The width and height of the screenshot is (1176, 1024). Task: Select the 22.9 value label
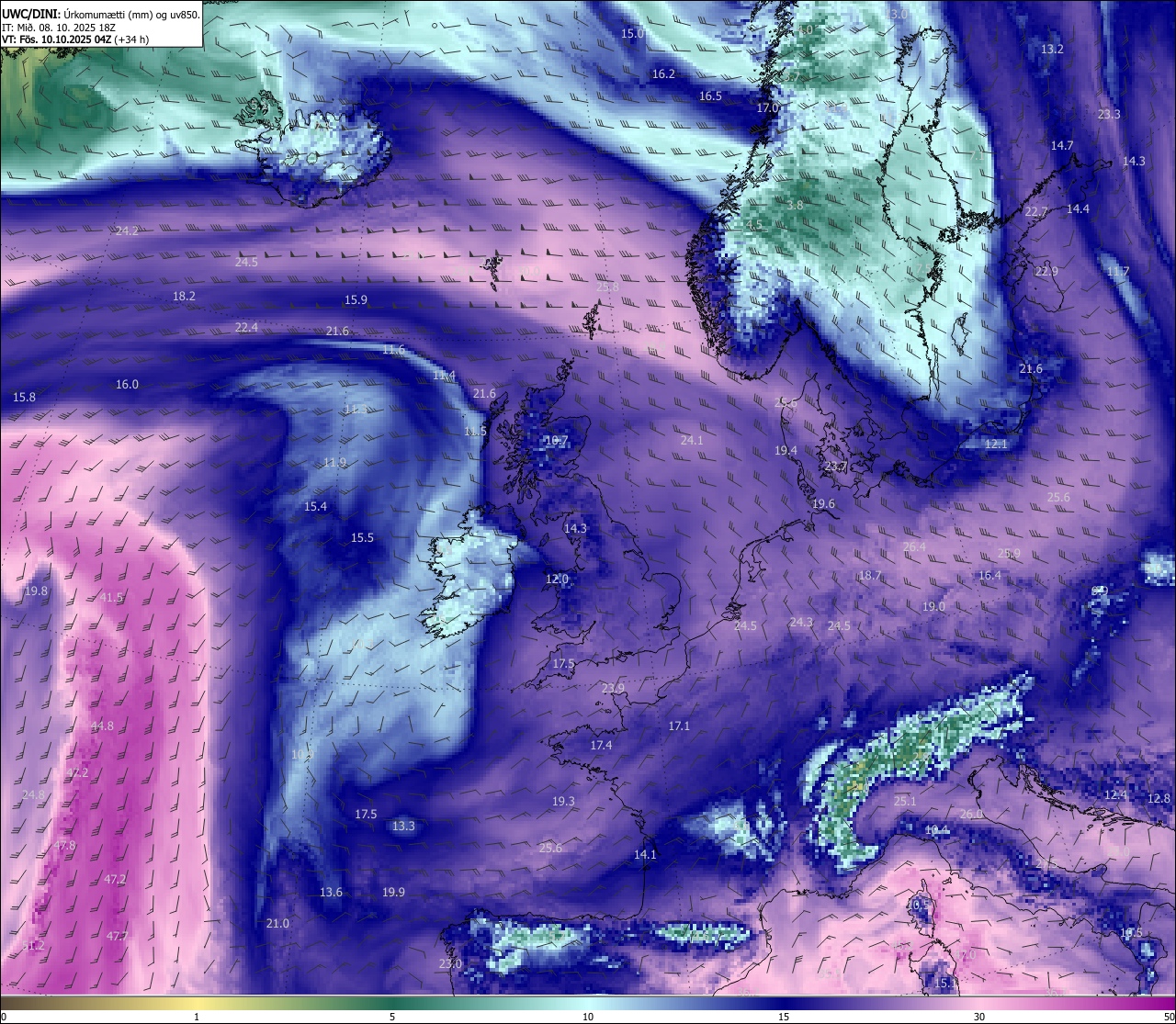1046,271
